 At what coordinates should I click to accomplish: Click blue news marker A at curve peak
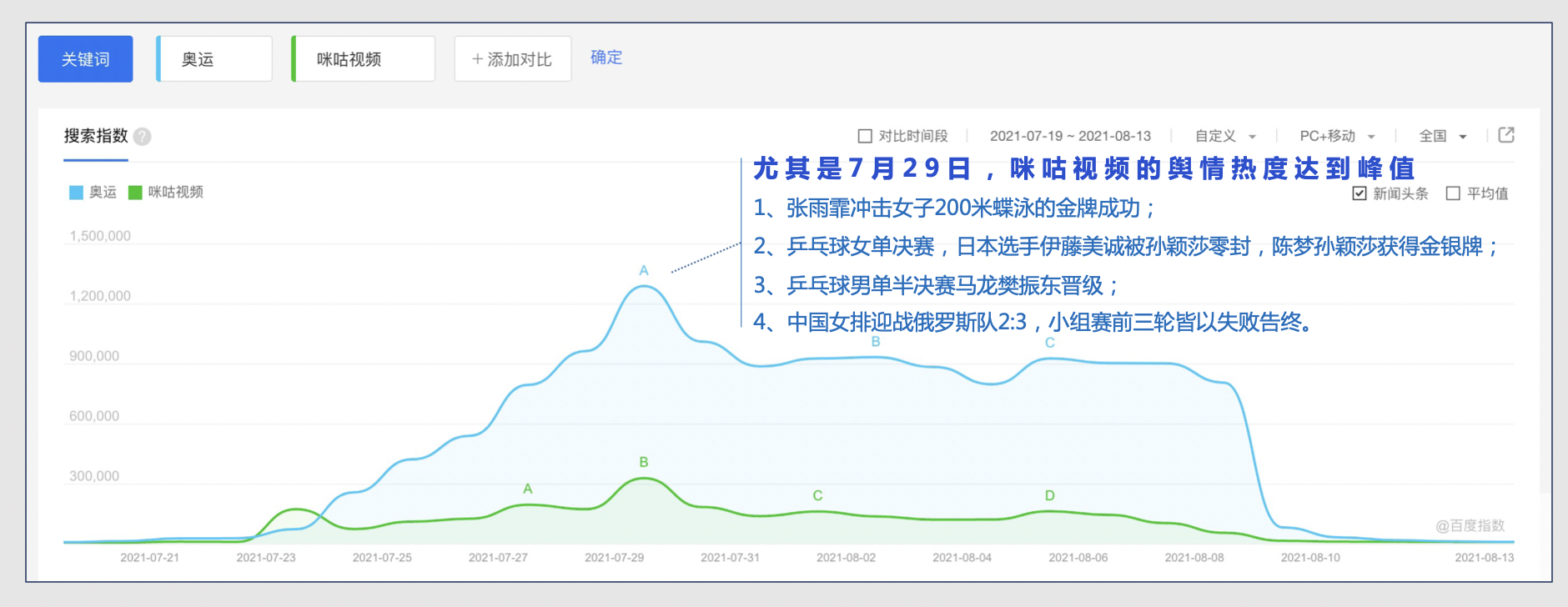644,271
